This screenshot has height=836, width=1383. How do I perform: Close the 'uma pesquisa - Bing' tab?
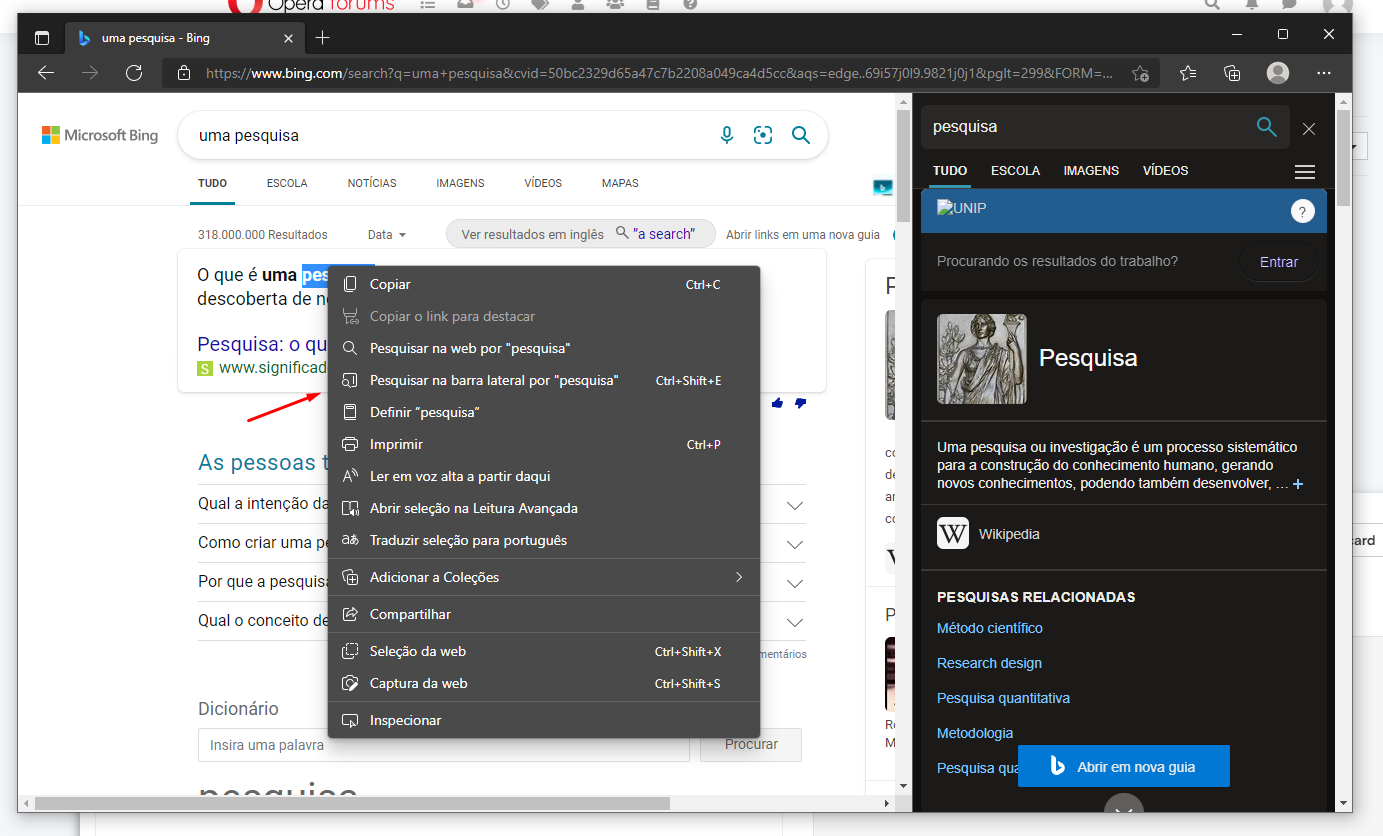point(289,38)
